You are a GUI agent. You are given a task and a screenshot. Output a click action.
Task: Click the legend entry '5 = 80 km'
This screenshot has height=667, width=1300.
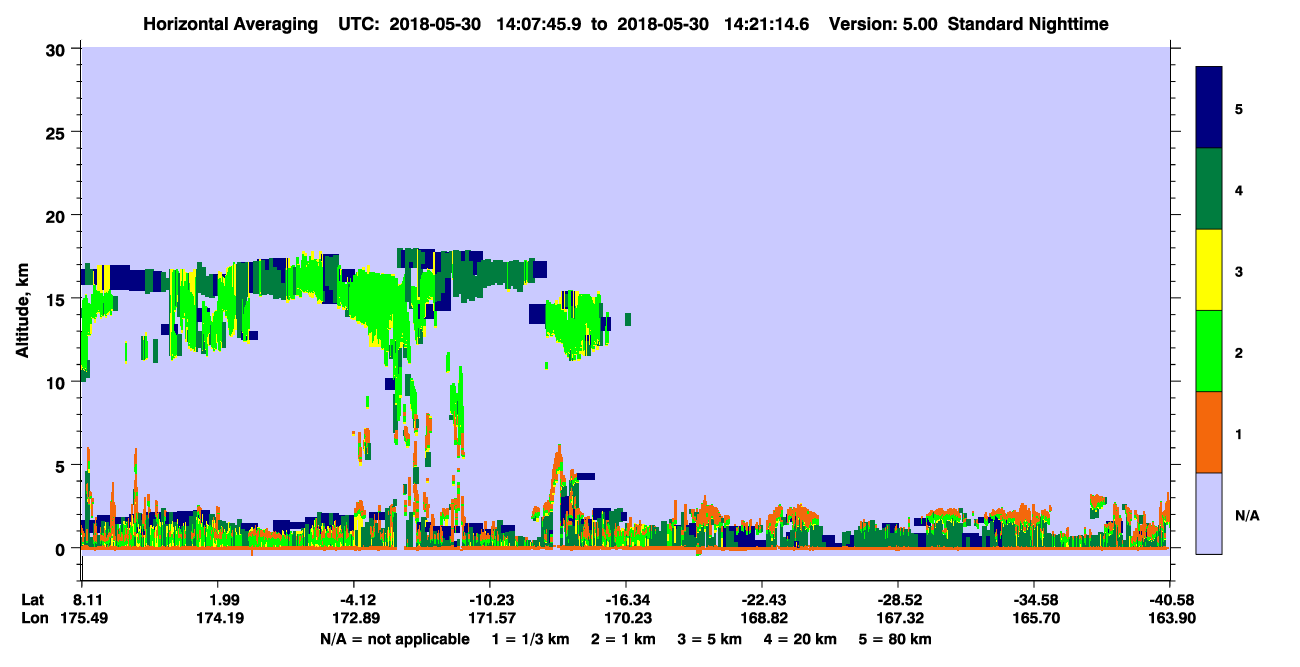(897, 639)
